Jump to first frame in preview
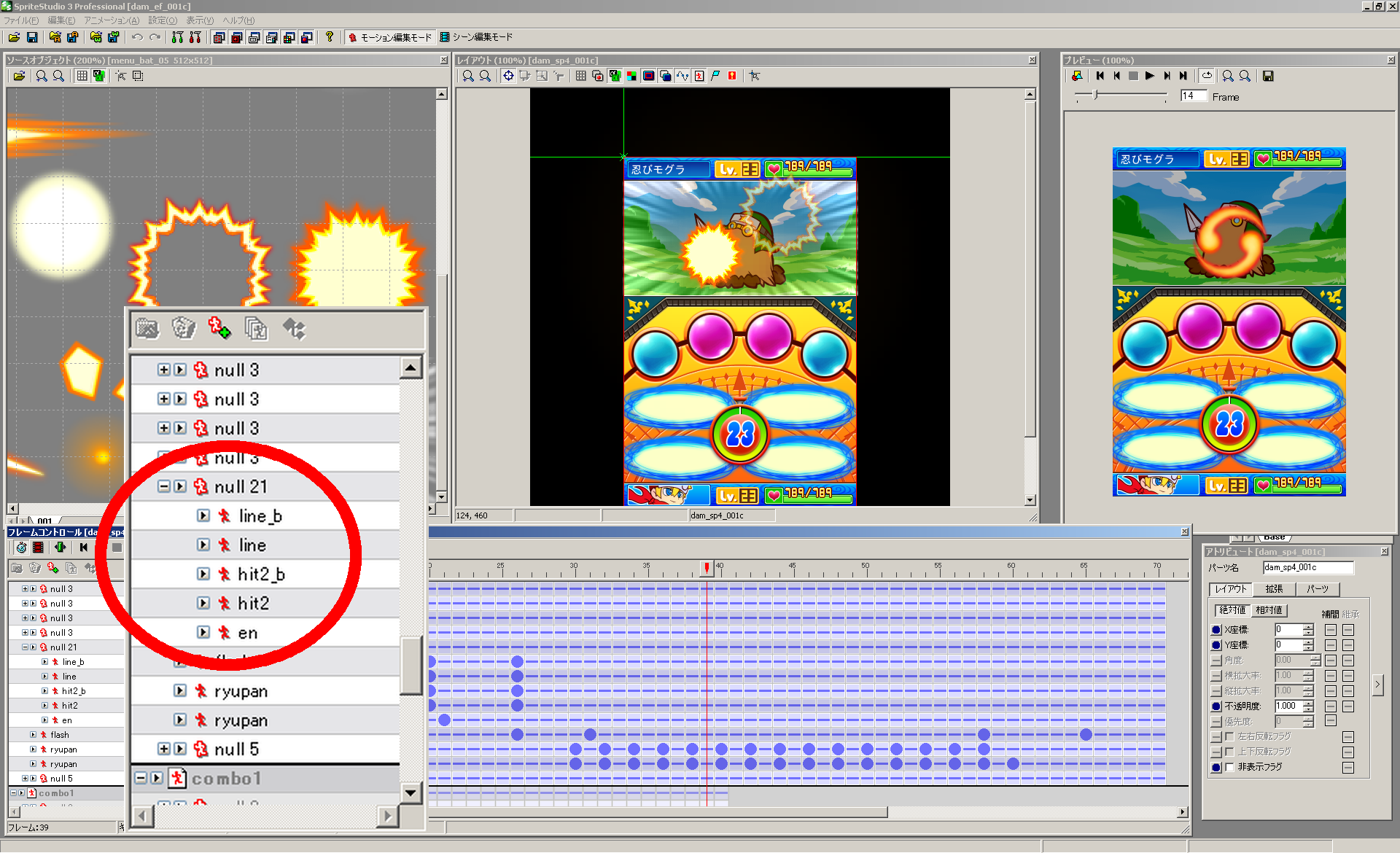The height and width of the screenshot is (853, 1400). tap(1100, 76)
